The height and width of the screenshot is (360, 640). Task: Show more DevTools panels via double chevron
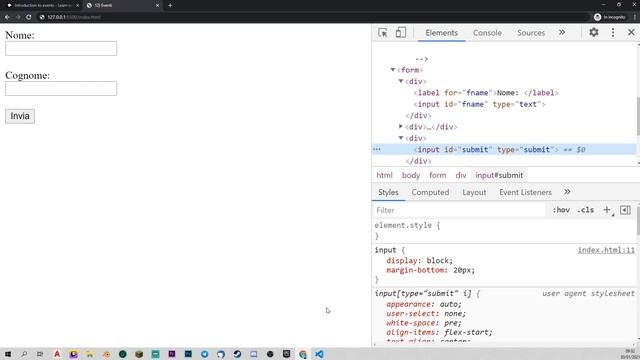[x=562, y=32]
